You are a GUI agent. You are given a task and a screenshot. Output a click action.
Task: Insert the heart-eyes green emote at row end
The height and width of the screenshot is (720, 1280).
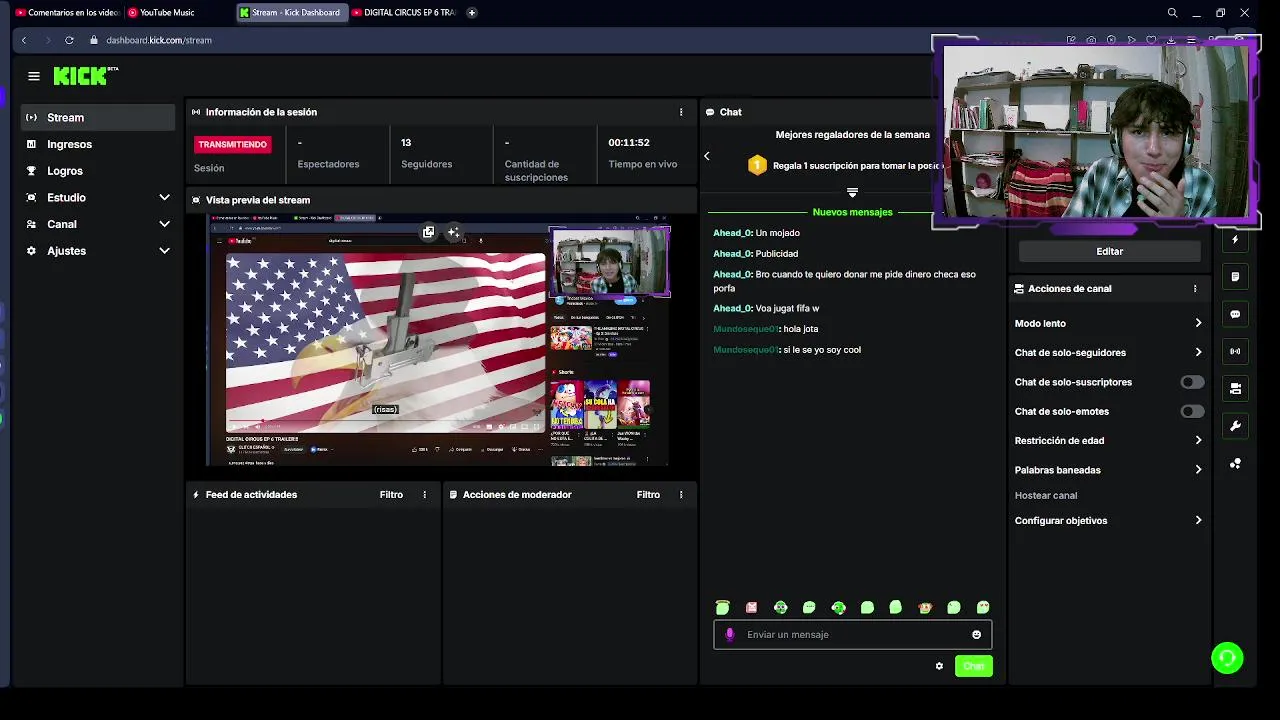click(983, 607)
